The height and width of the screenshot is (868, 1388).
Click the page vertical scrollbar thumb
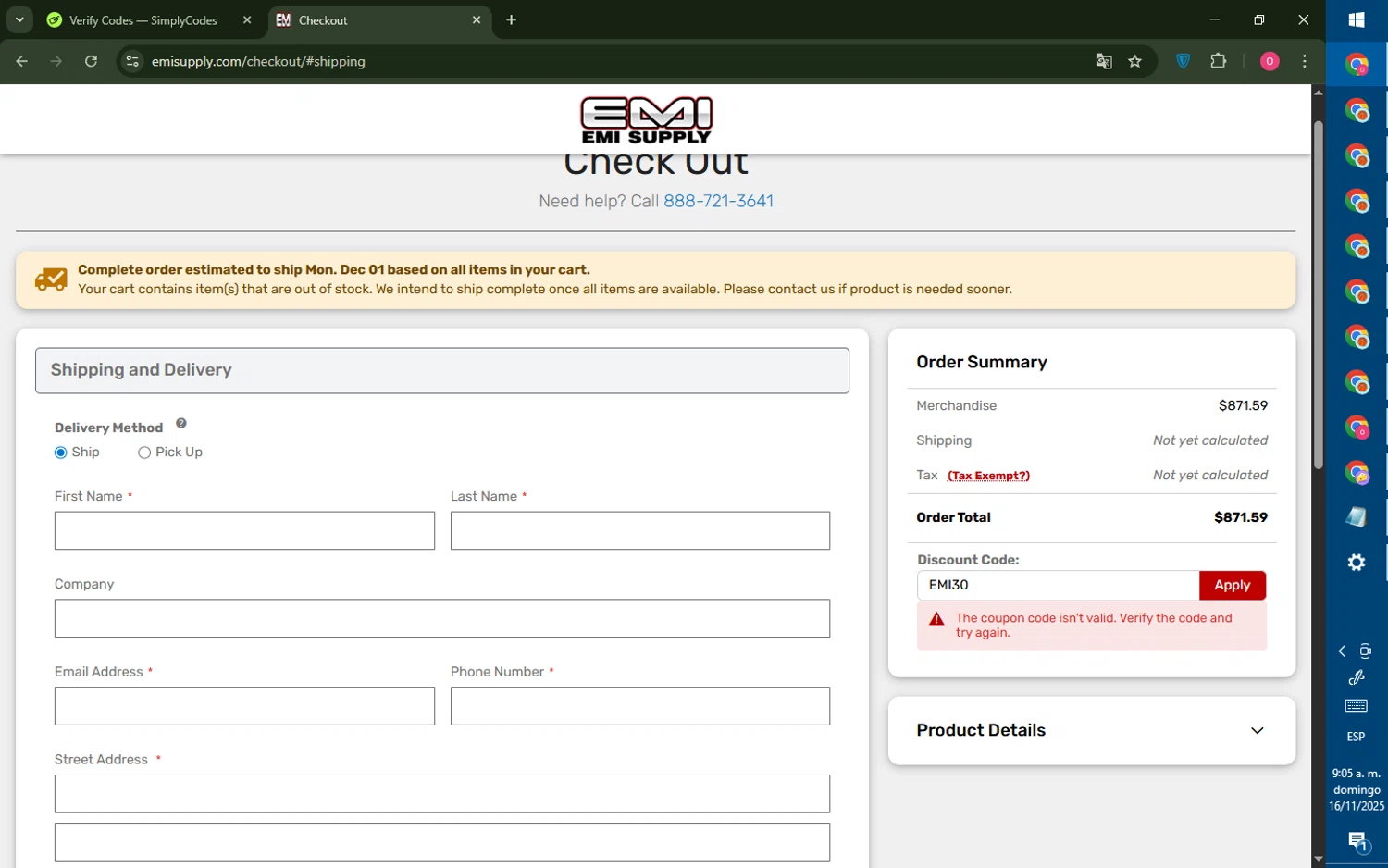click(1318, 294)
